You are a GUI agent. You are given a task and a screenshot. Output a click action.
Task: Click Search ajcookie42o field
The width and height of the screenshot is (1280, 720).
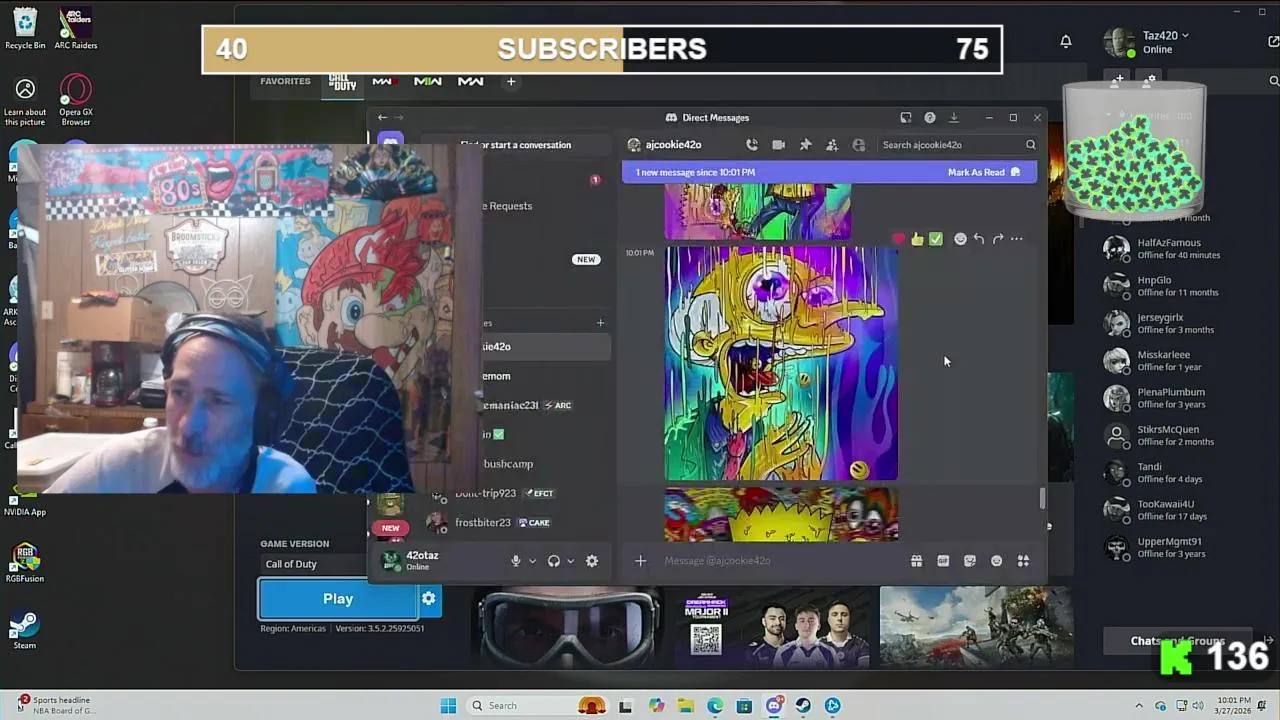[950, 145]
